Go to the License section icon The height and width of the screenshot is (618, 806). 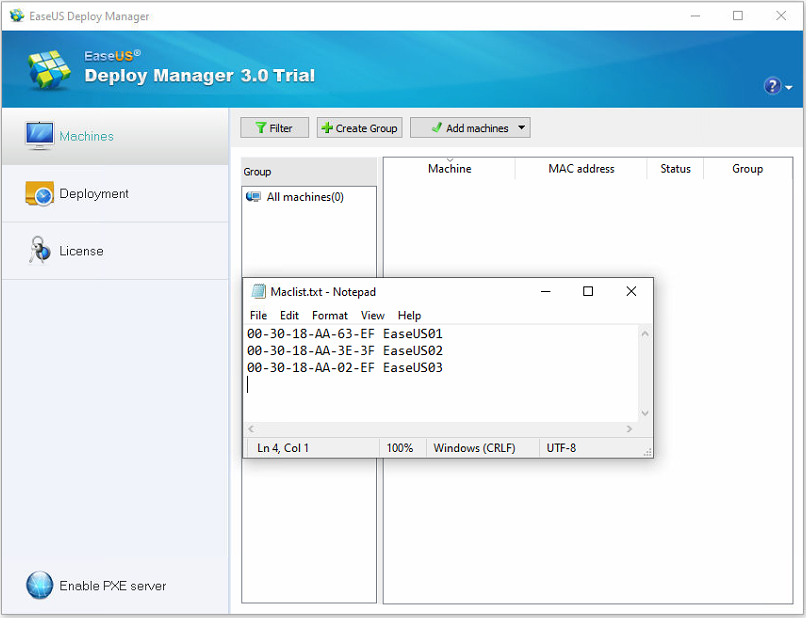40,251
